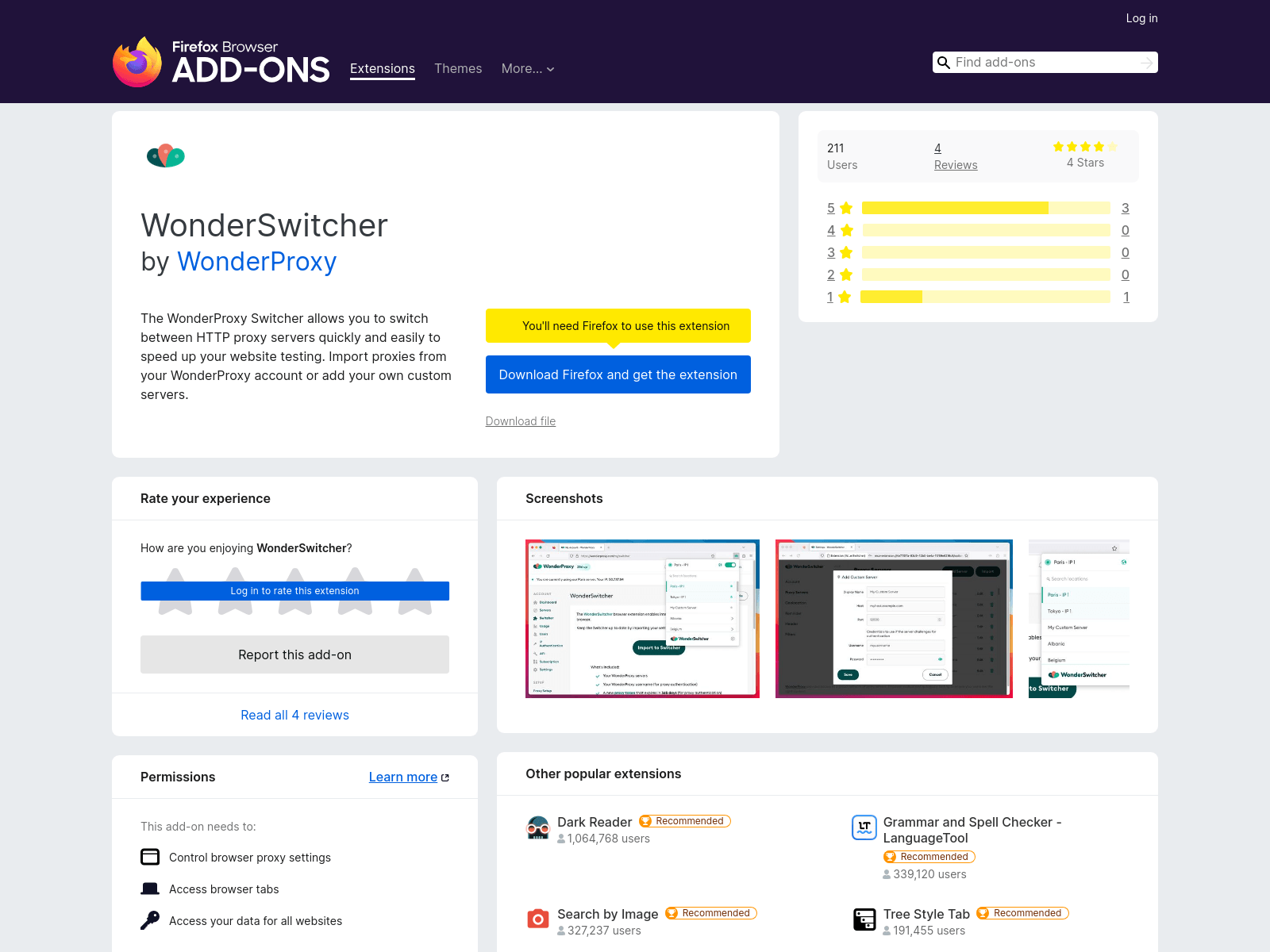Click the star icon on the 4-star row
This screenshot has height=952, width=1270.
click(x=847, y=230)
